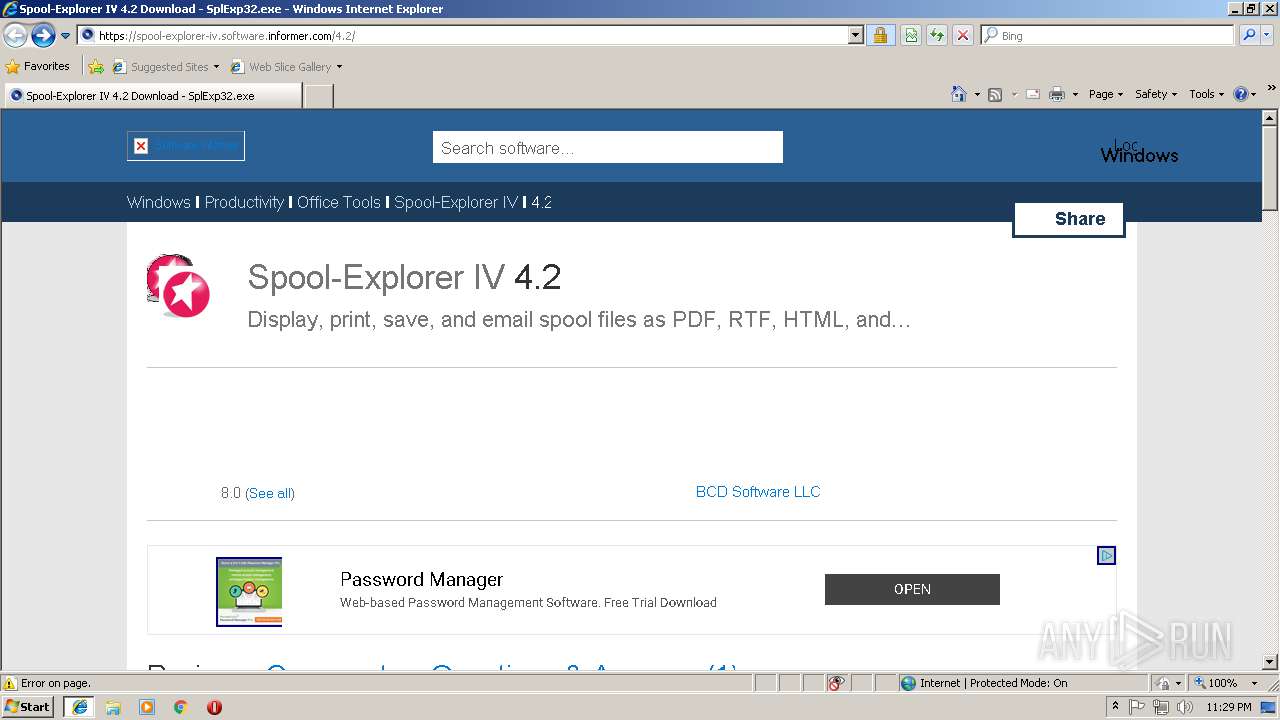Click the scrollbar down arrow
Image resolution: width=1280 pixels, height=720 pixels.
pos(1270,662)
